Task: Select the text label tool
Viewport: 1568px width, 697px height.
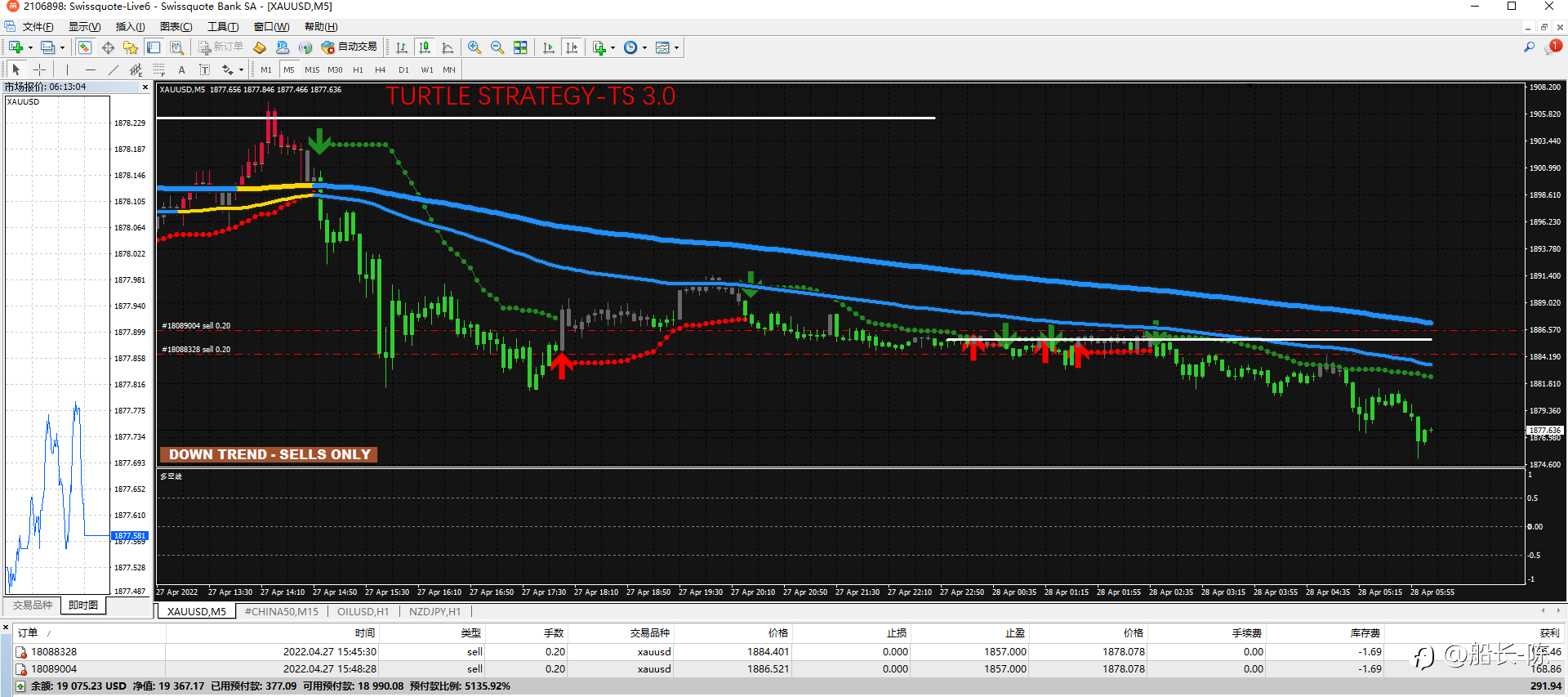Action: click(x=204, y=69)
